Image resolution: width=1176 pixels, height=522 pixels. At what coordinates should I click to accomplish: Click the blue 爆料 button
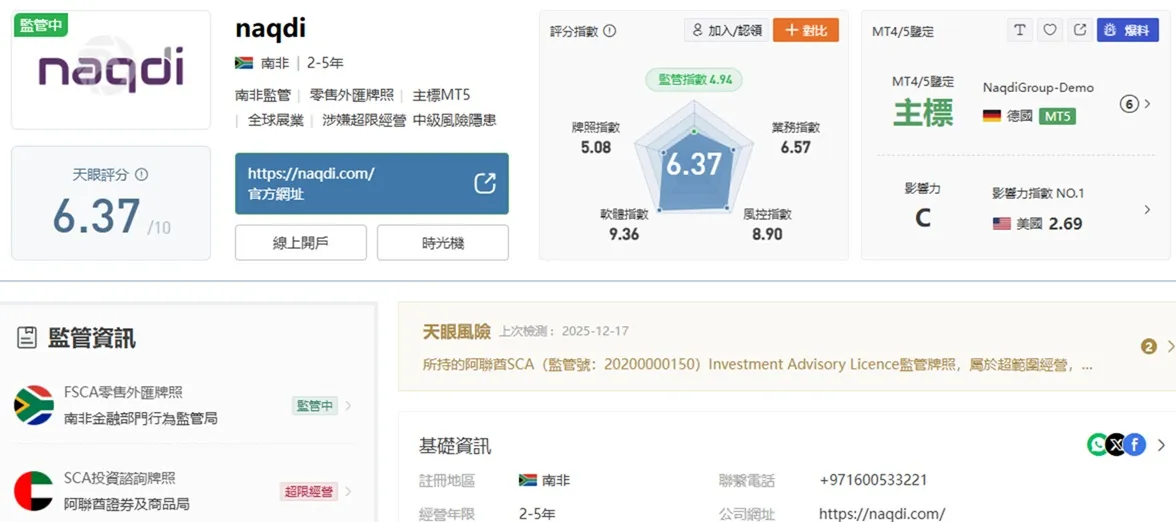click(x=1127, y=30)
